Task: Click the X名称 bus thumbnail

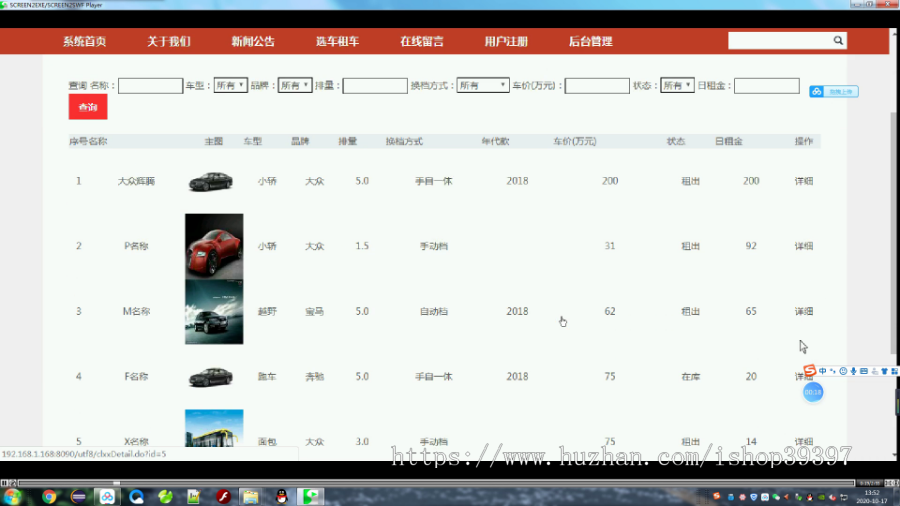Action: point(214,429)
